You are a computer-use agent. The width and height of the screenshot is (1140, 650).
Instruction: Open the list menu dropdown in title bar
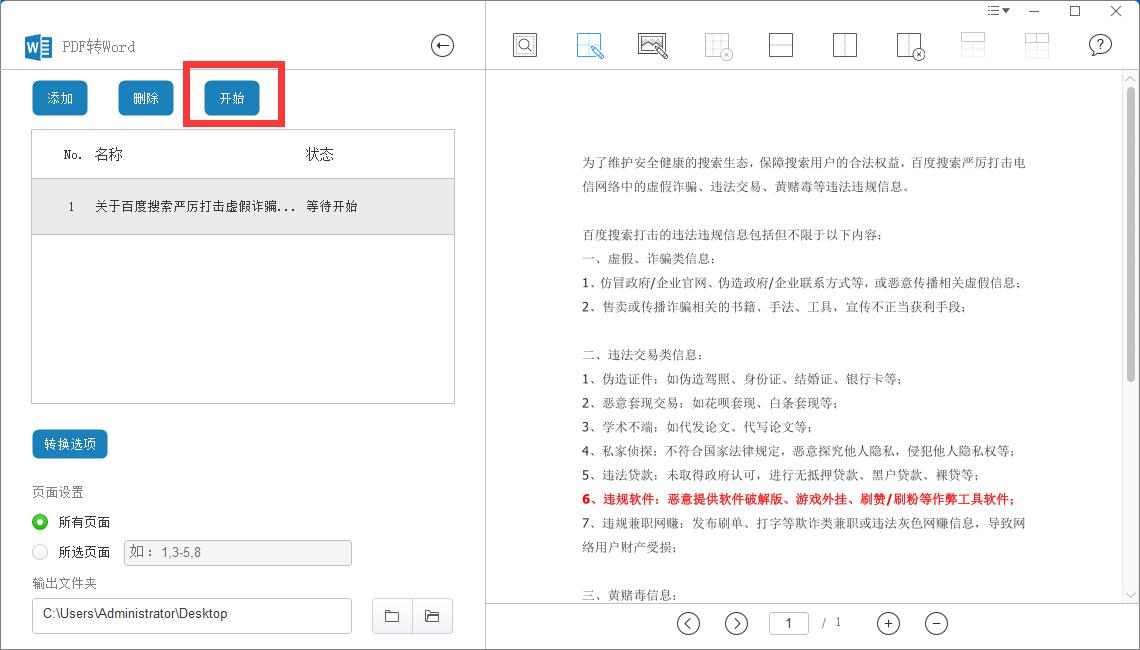tap(998, 11)
